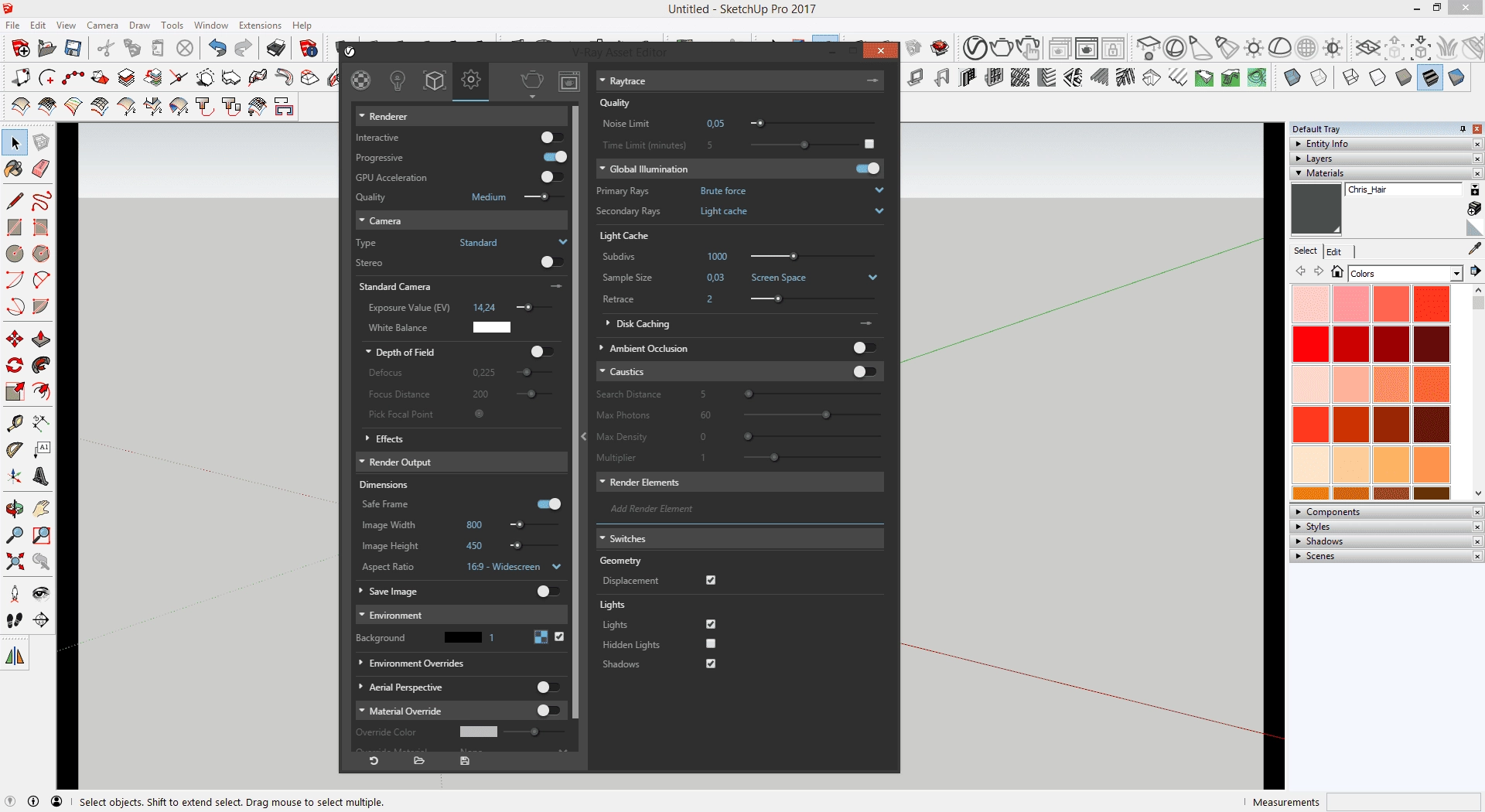Check the Hidden Lights checkbox
1485x812 pixels.
coord(711,643)
